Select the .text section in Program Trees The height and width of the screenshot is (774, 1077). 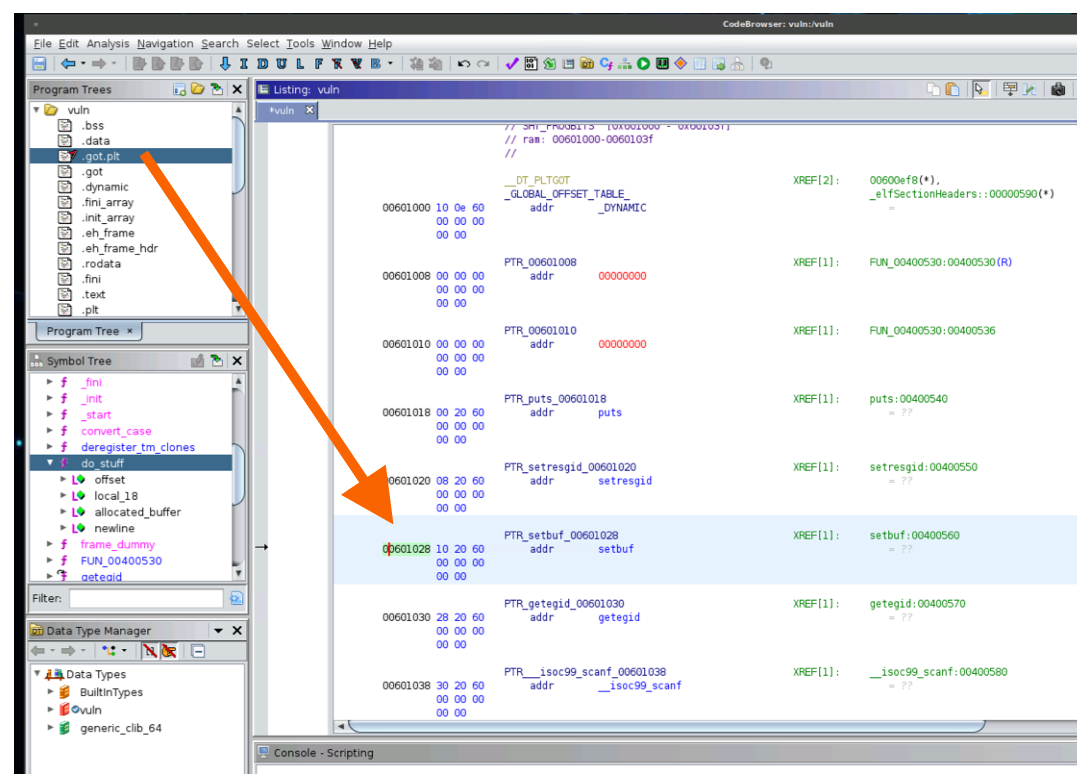pos(94,295)
